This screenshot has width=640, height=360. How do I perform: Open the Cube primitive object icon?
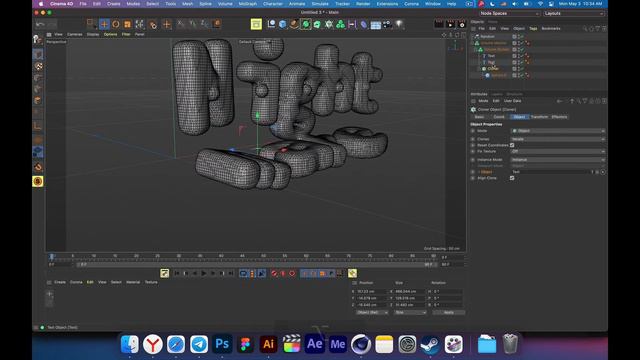point(282,24)
